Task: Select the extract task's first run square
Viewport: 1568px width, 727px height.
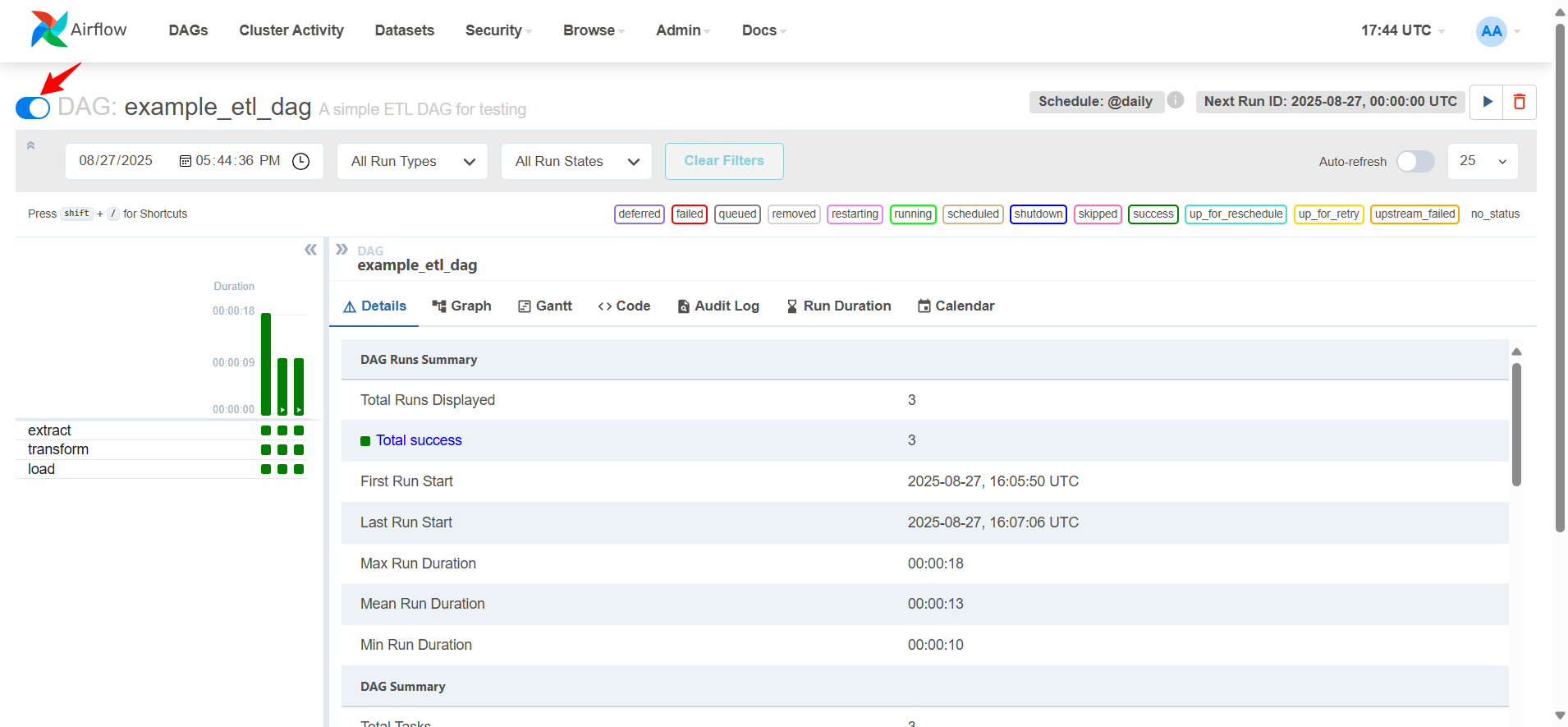Action: pos(266,430)
